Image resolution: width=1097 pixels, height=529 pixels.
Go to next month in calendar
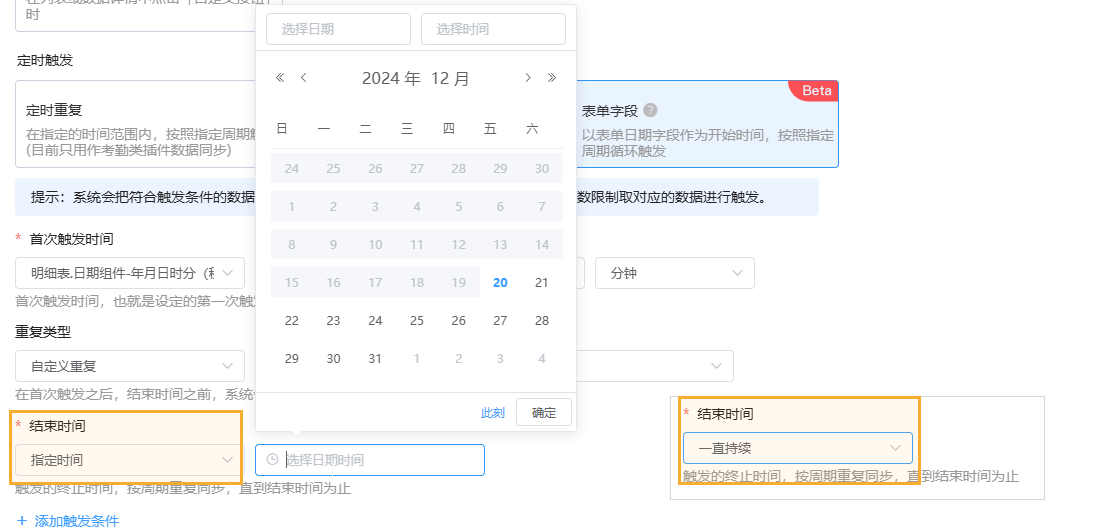point(528,78)
